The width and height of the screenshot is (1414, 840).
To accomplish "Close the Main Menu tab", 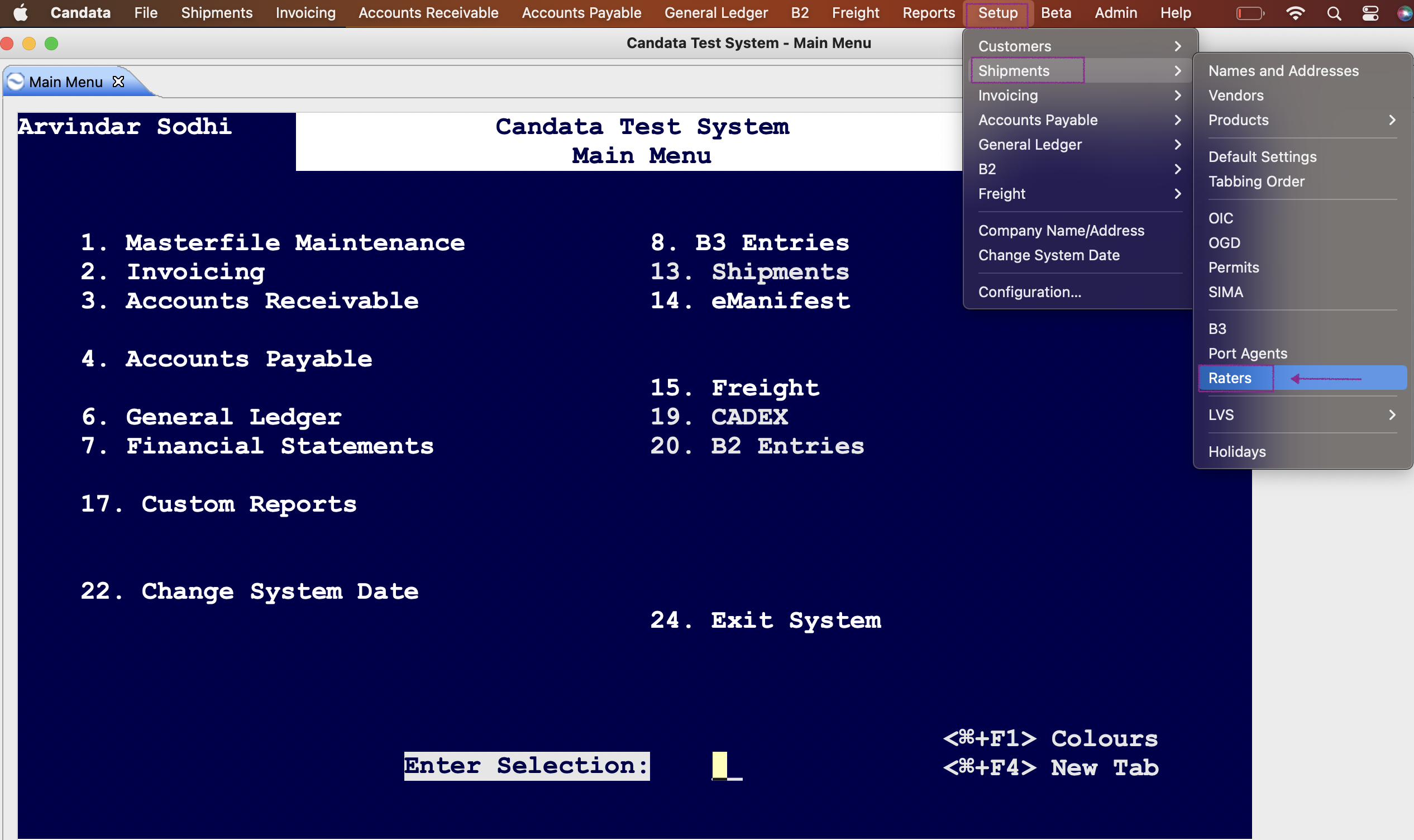I will pyautogui.click(x=118, y=82).
